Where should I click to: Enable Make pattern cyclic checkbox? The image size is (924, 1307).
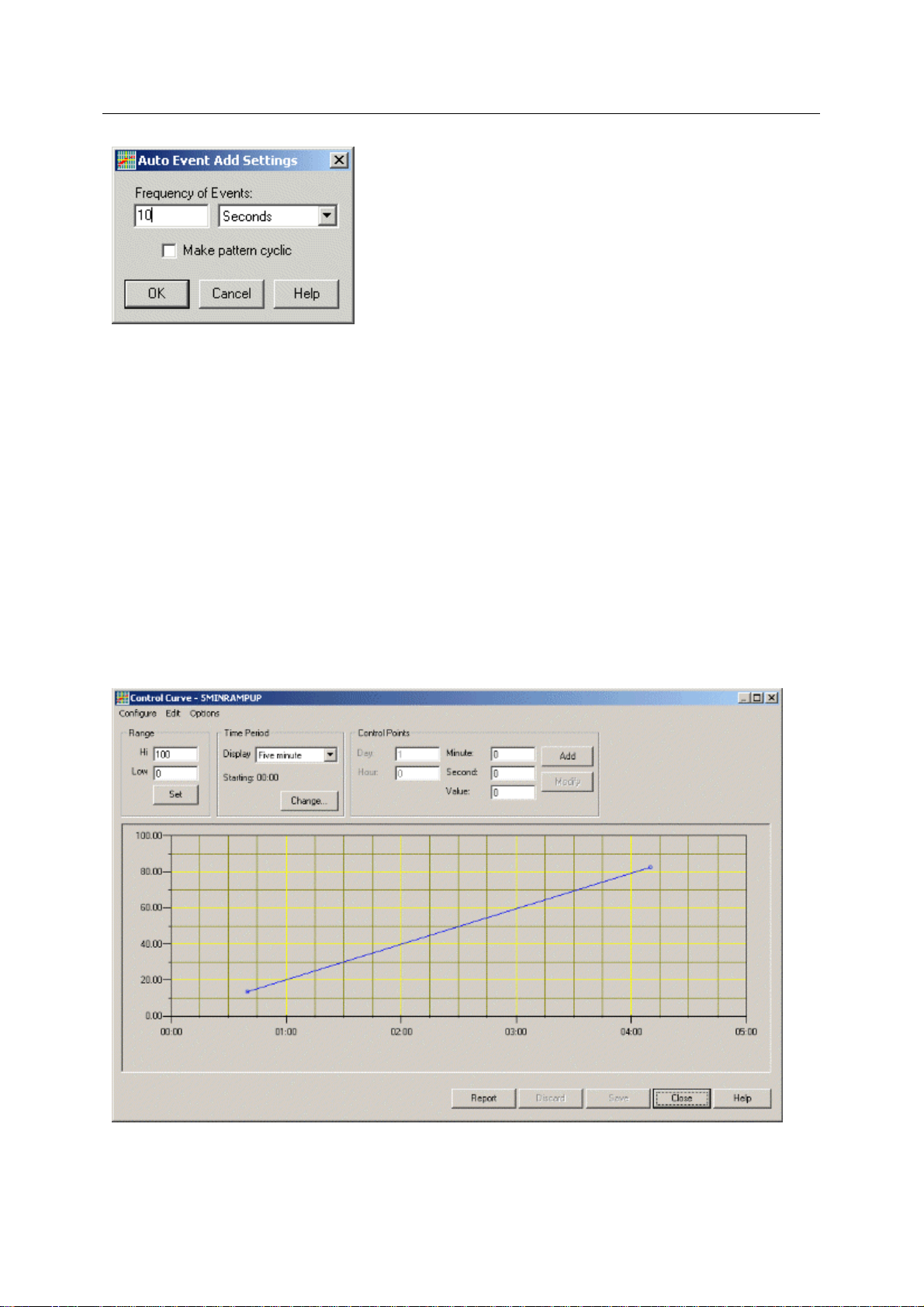pyautogui.click(x=169, y=251)
